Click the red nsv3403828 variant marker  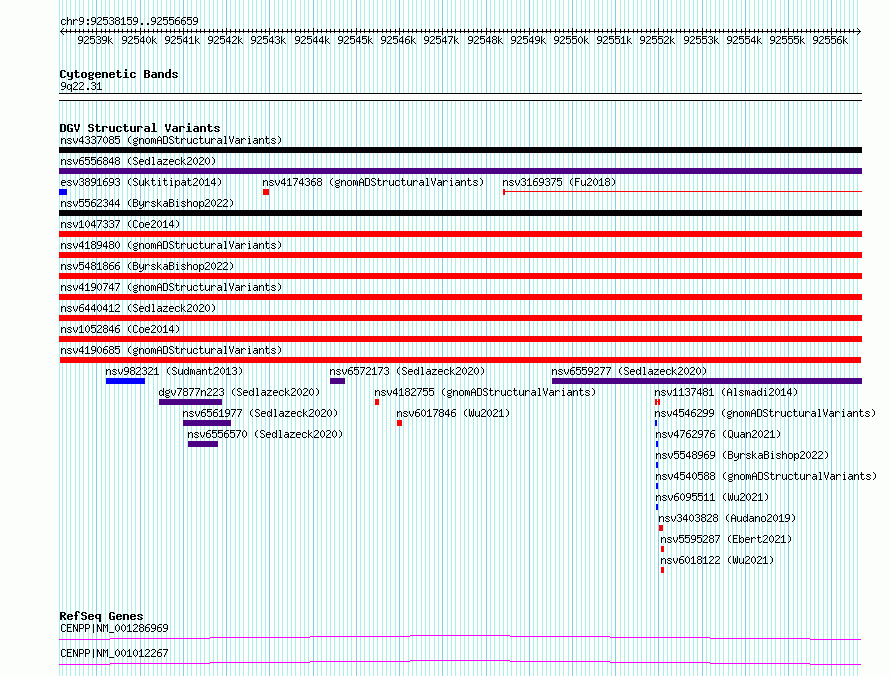661,528
